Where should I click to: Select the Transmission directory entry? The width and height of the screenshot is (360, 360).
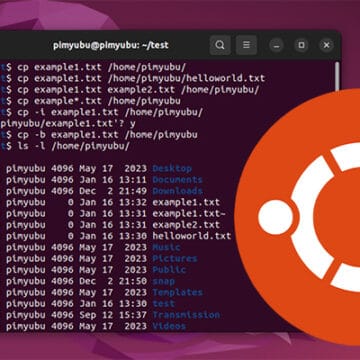(186, 315)
